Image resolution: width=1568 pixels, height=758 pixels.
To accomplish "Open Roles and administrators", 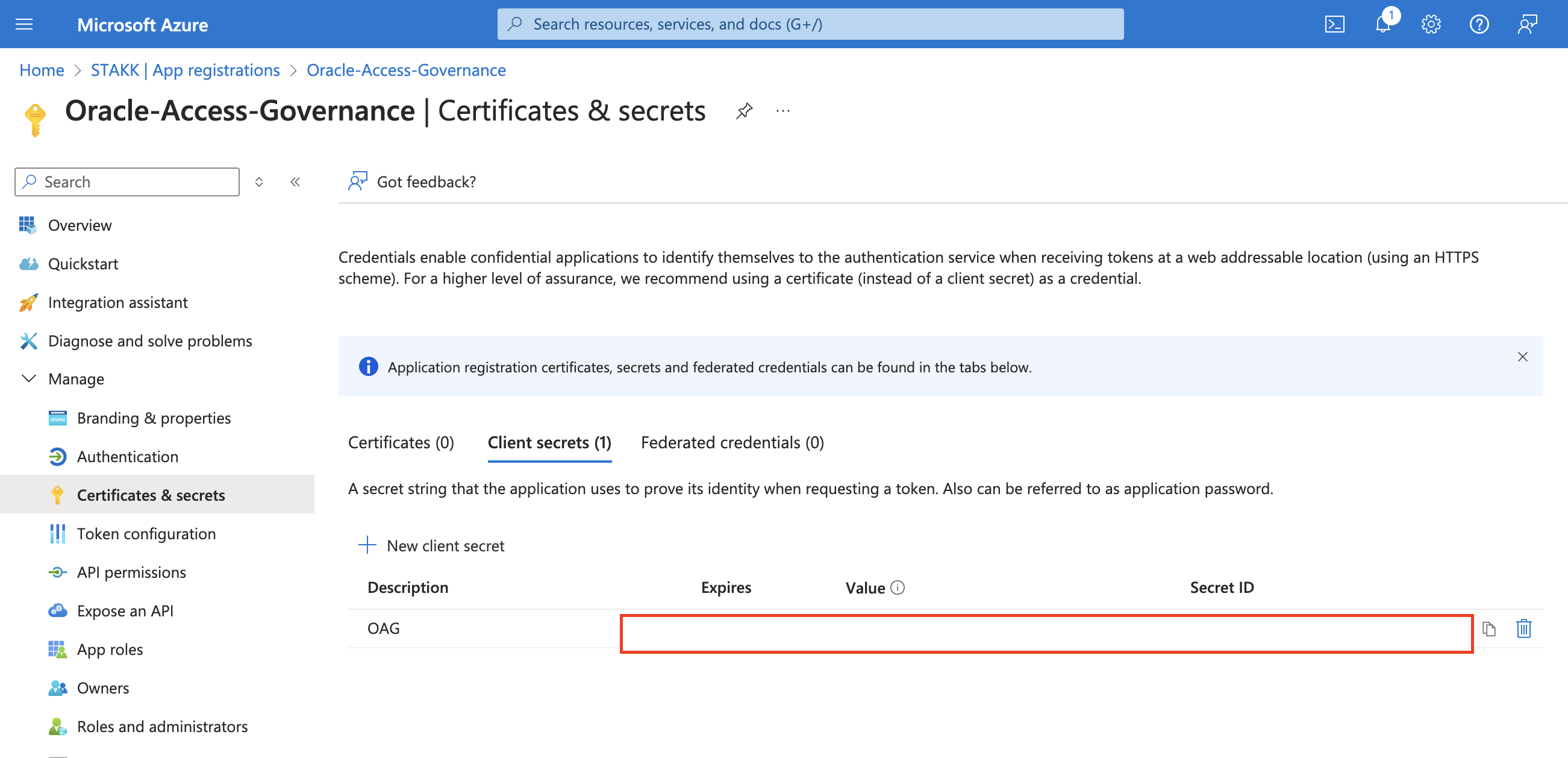I will pyautogui.click(x=162, y=725).
